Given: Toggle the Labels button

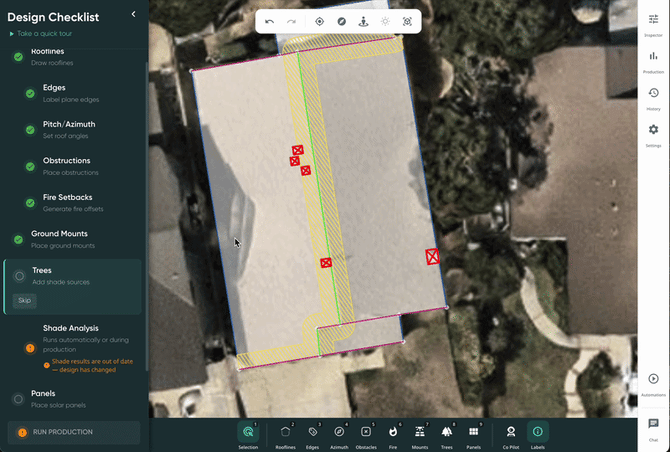Looking at the screenshot, I should [x=538, y=435].
